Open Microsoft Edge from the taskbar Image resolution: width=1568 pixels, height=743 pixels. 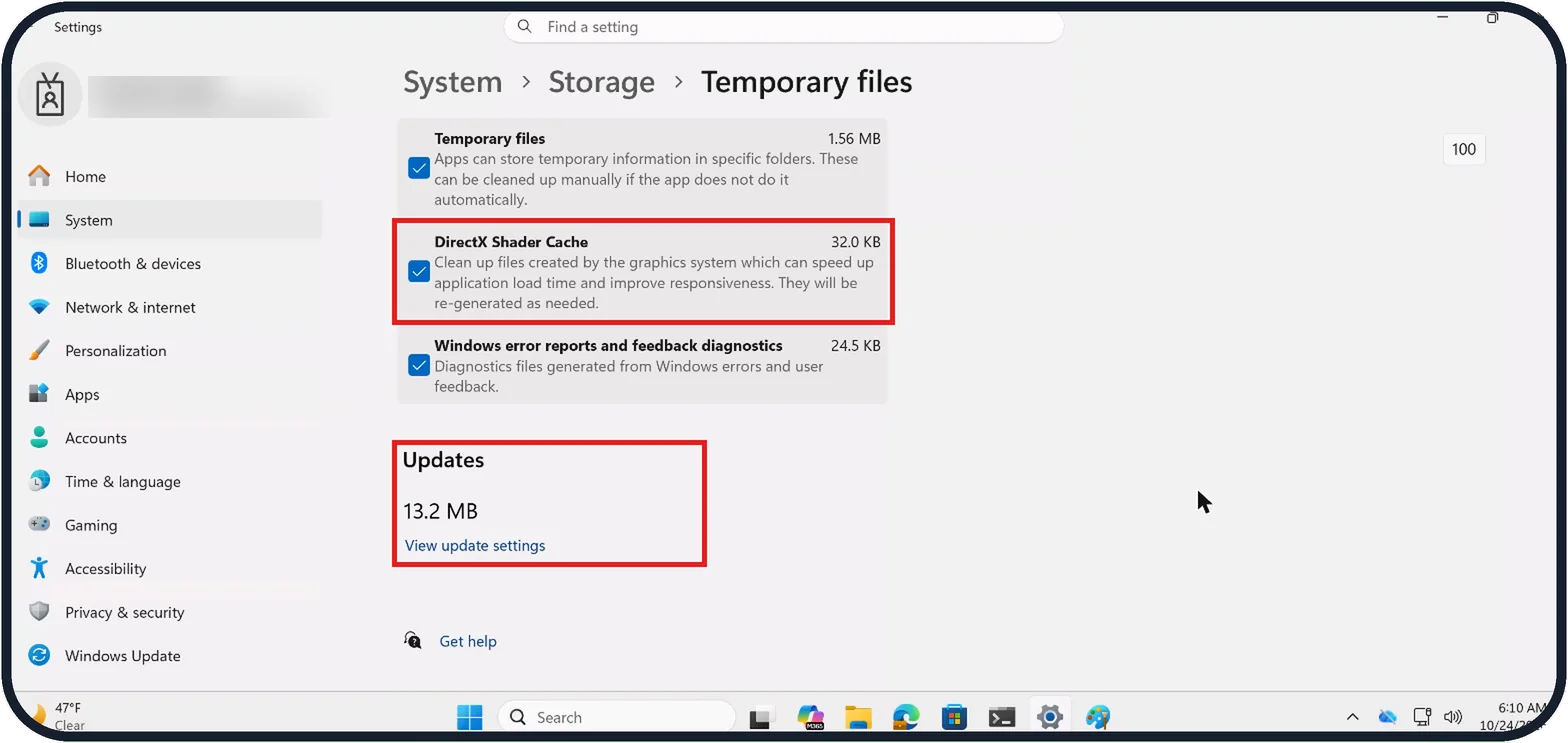click(906, 717)
